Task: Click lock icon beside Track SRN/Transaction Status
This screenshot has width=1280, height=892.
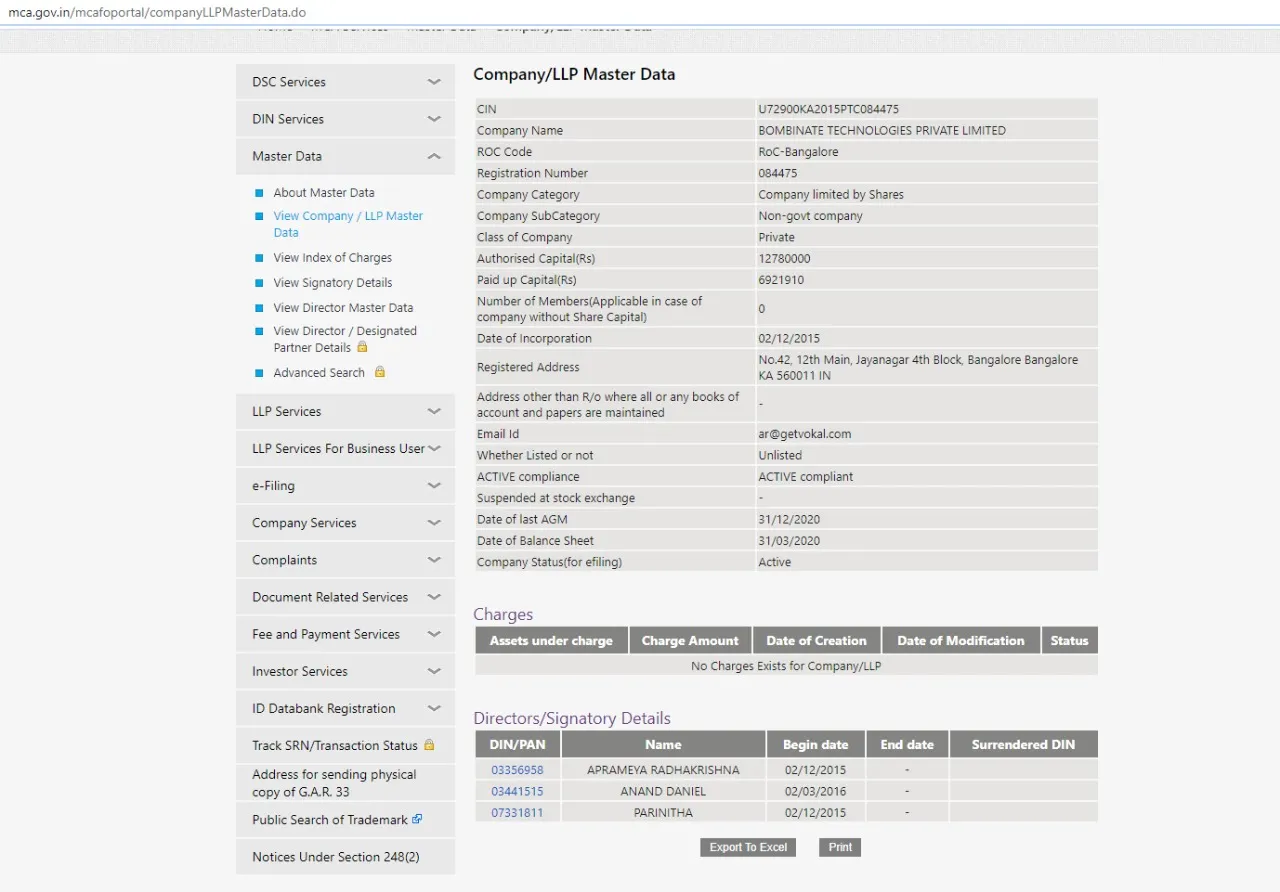Action: click(x=429, y=745)
